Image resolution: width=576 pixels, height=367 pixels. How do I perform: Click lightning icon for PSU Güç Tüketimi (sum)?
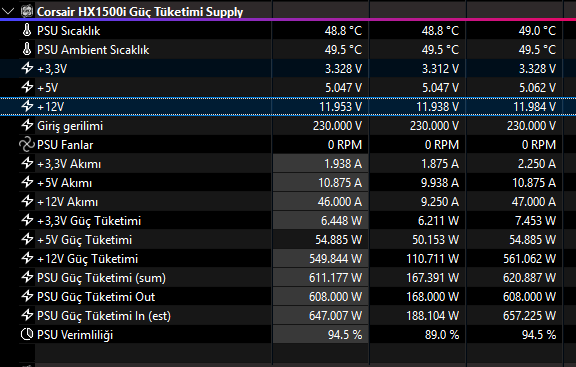pyautogui.click(x=27, y=278)
